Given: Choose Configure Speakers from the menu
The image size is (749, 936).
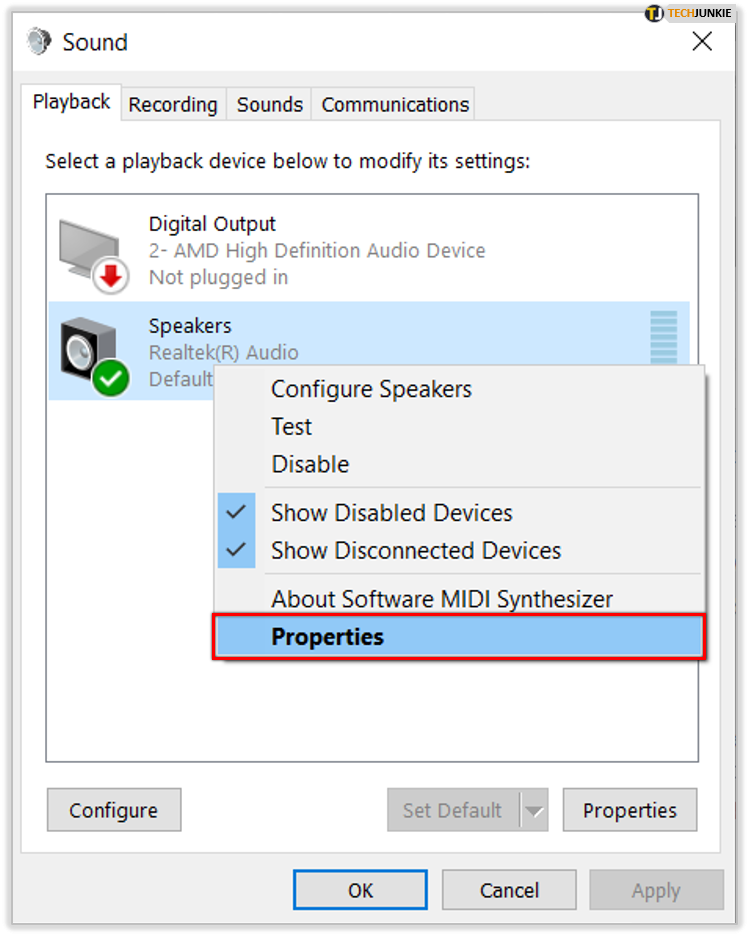Looking at the screenshot, I should [x=370, y=389].
